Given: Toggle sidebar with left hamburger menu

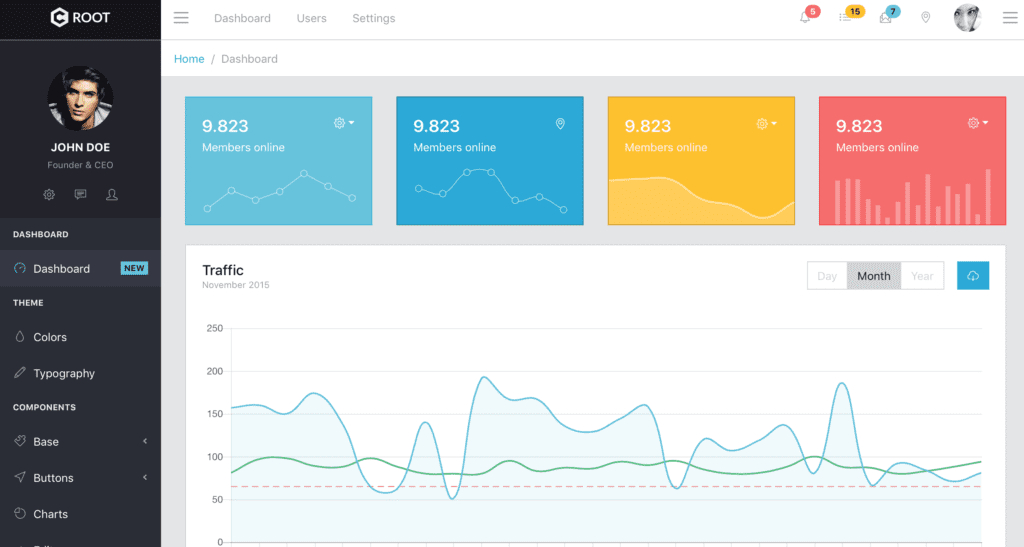Looking at the screenshot, I should click(x=181, y=18).
